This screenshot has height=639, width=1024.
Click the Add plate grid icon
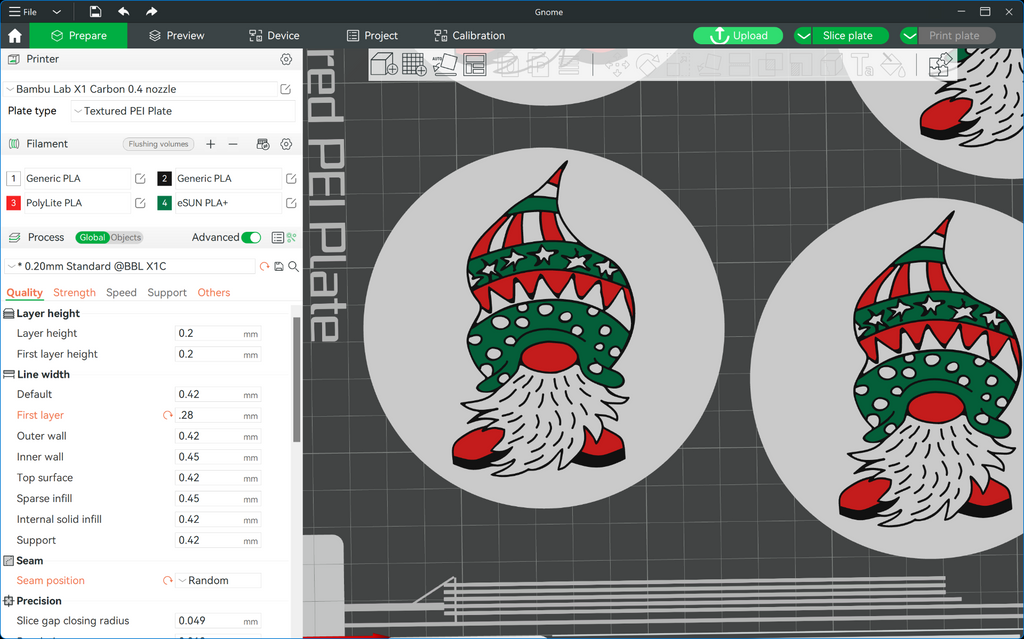[x=414, y=65]
